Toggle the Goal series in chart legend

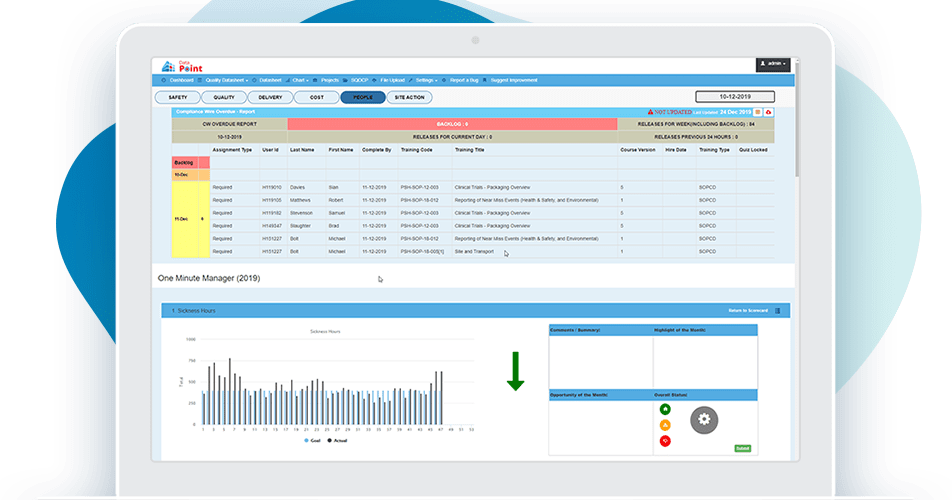click(x=311, y=439)
